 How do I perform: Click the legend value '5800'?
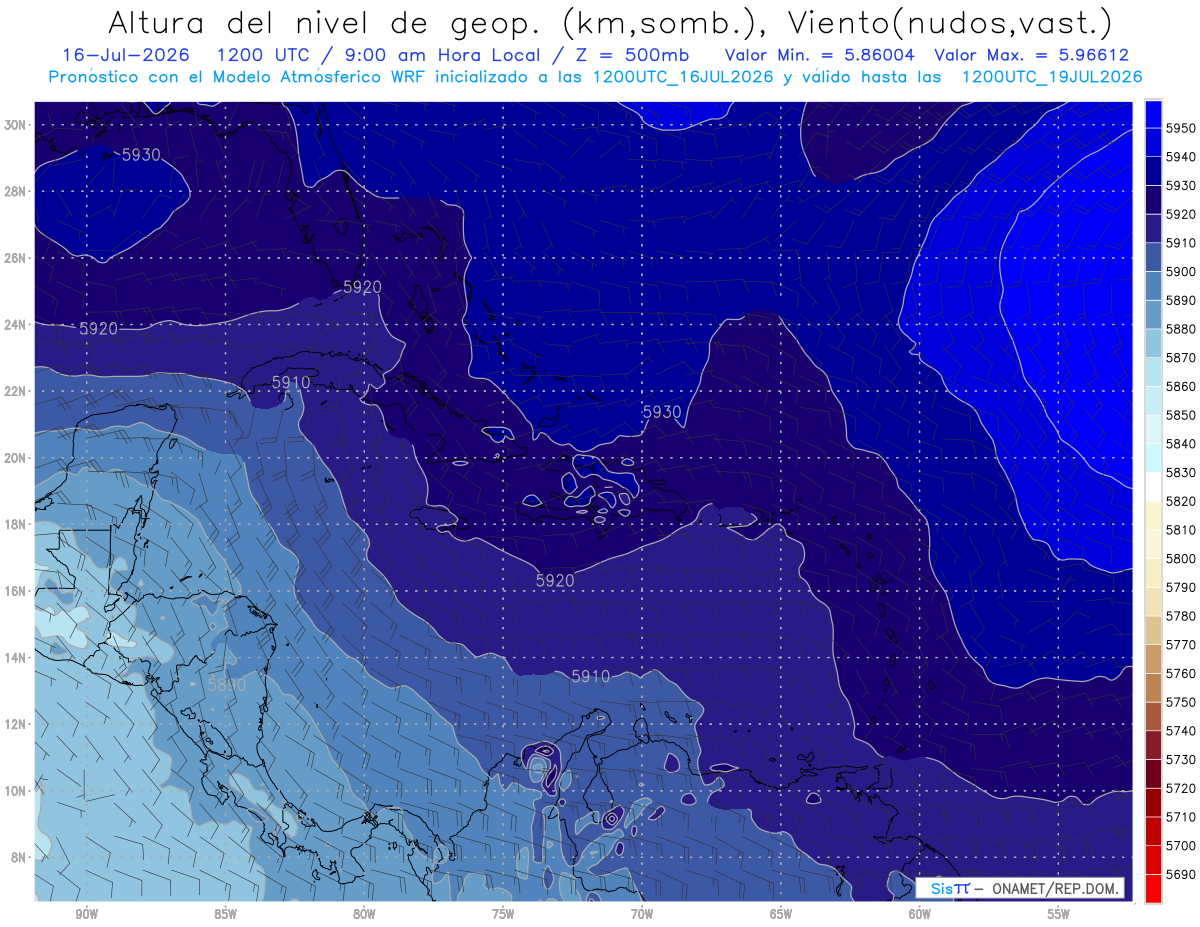pos(1181,558)
